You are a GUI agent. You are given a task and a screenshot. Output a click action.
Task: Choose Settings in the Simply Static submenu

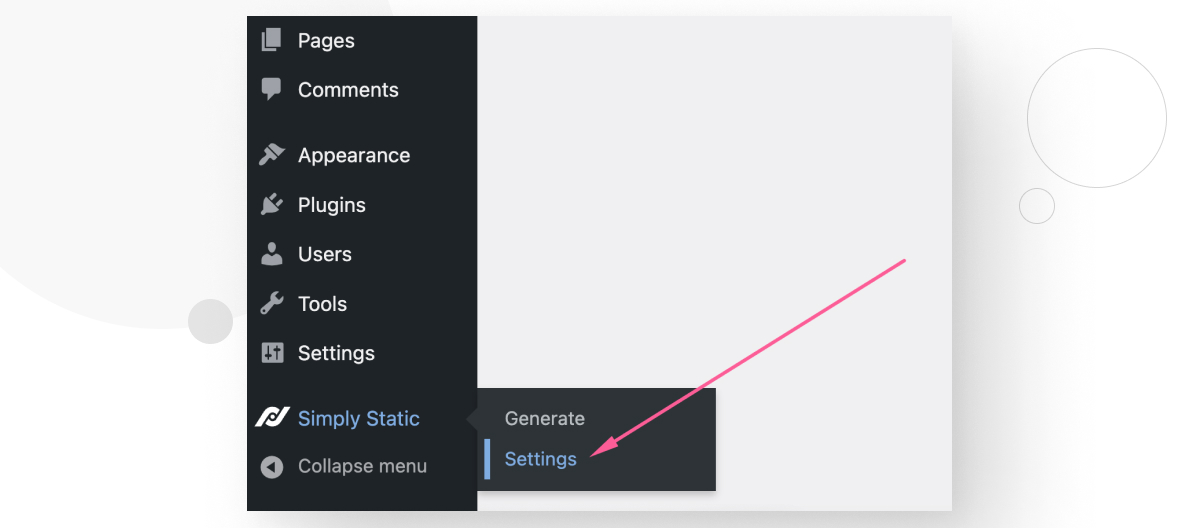pos(541,459)
